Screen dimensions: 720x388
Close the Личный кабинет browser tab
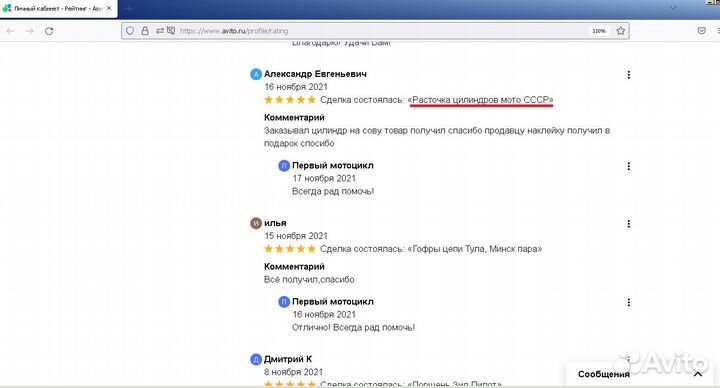pos(109,8)
